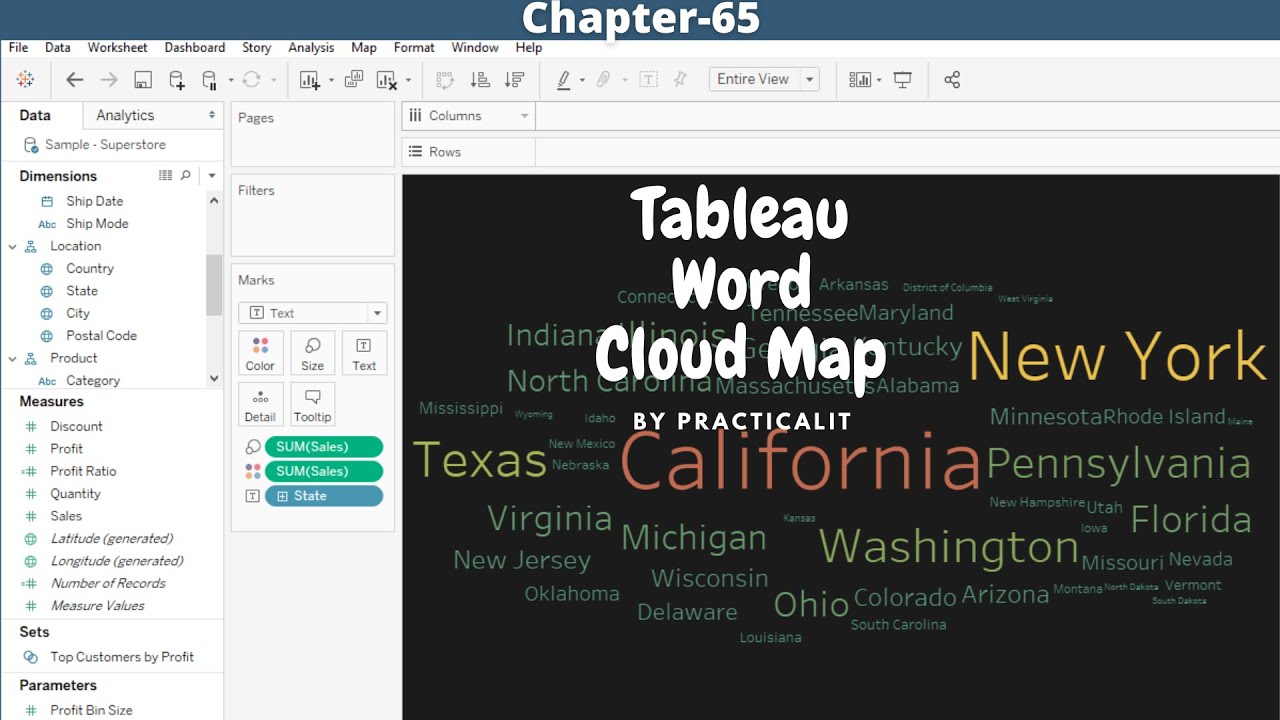Click the Refresh/Run update icon
Viewport: 1280px width, 720px height.
(x=251, y=80)
